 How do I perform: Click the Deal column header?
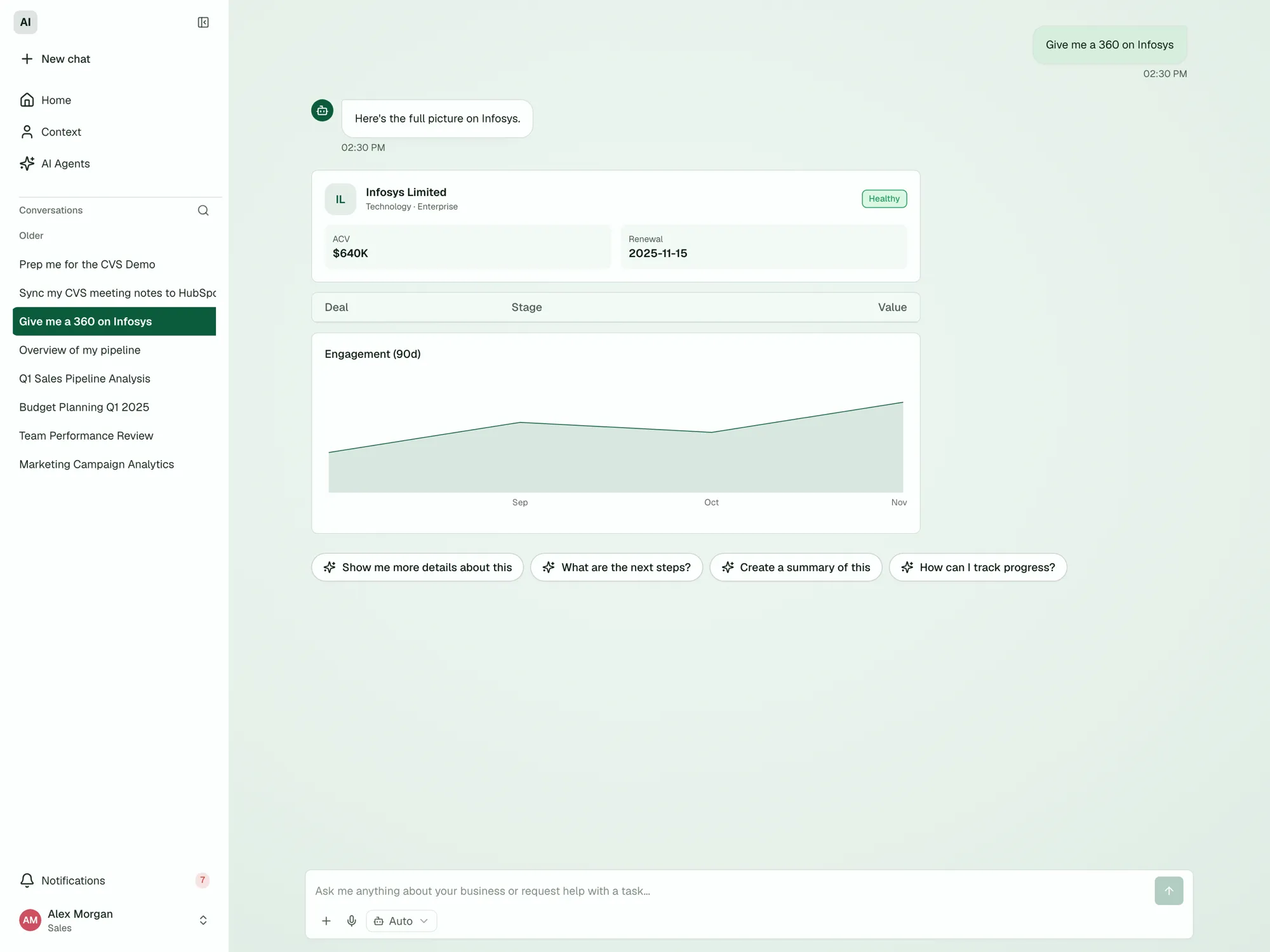(337, 307)
